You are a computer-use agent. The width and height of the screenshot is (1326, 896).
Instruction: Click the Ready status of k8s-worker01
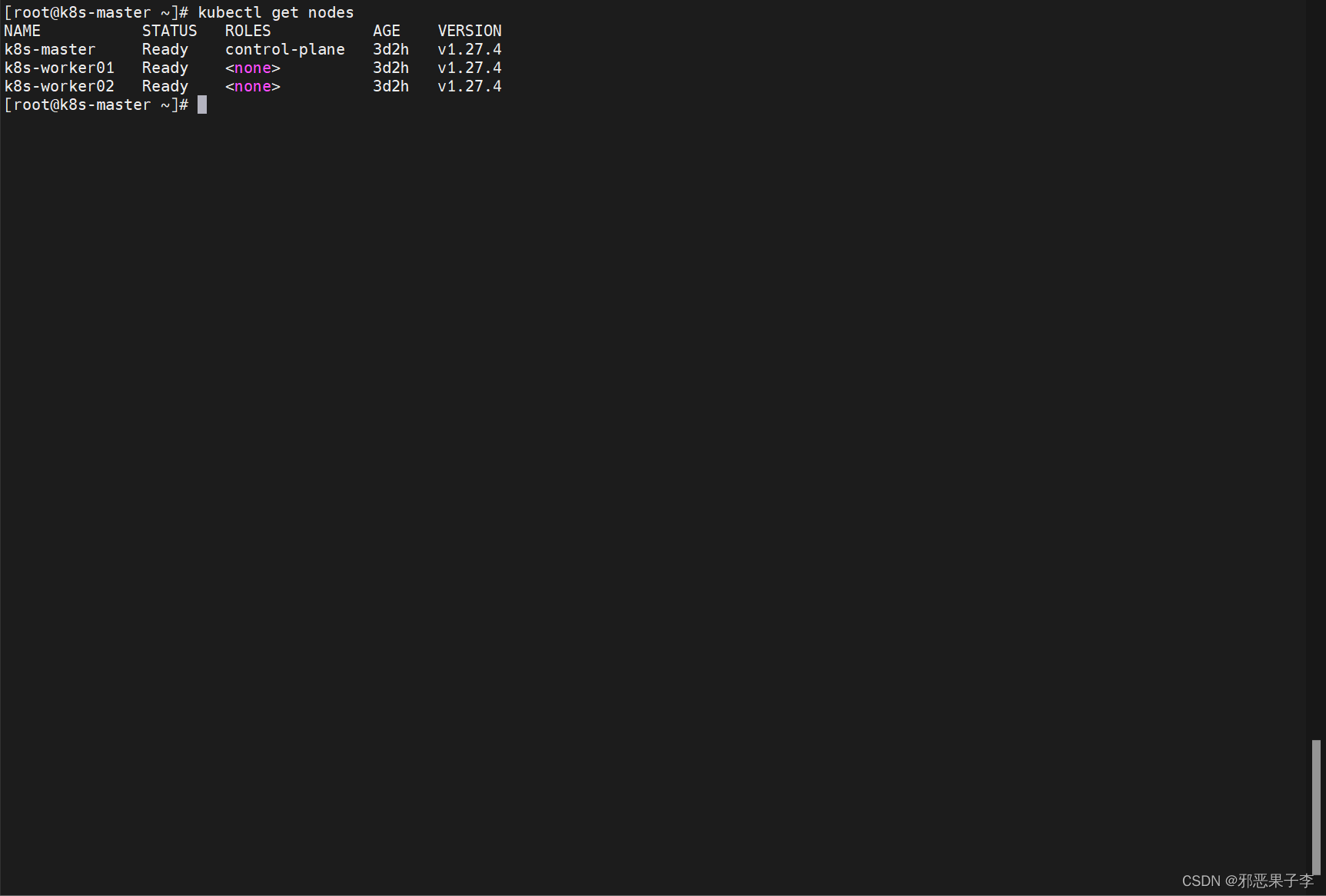click(165, 68)
